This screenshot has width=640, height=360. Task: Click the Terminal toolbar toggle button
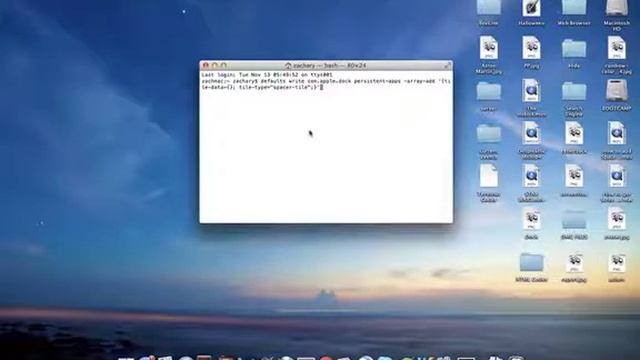pyautogui.click(x=447, y=65)
